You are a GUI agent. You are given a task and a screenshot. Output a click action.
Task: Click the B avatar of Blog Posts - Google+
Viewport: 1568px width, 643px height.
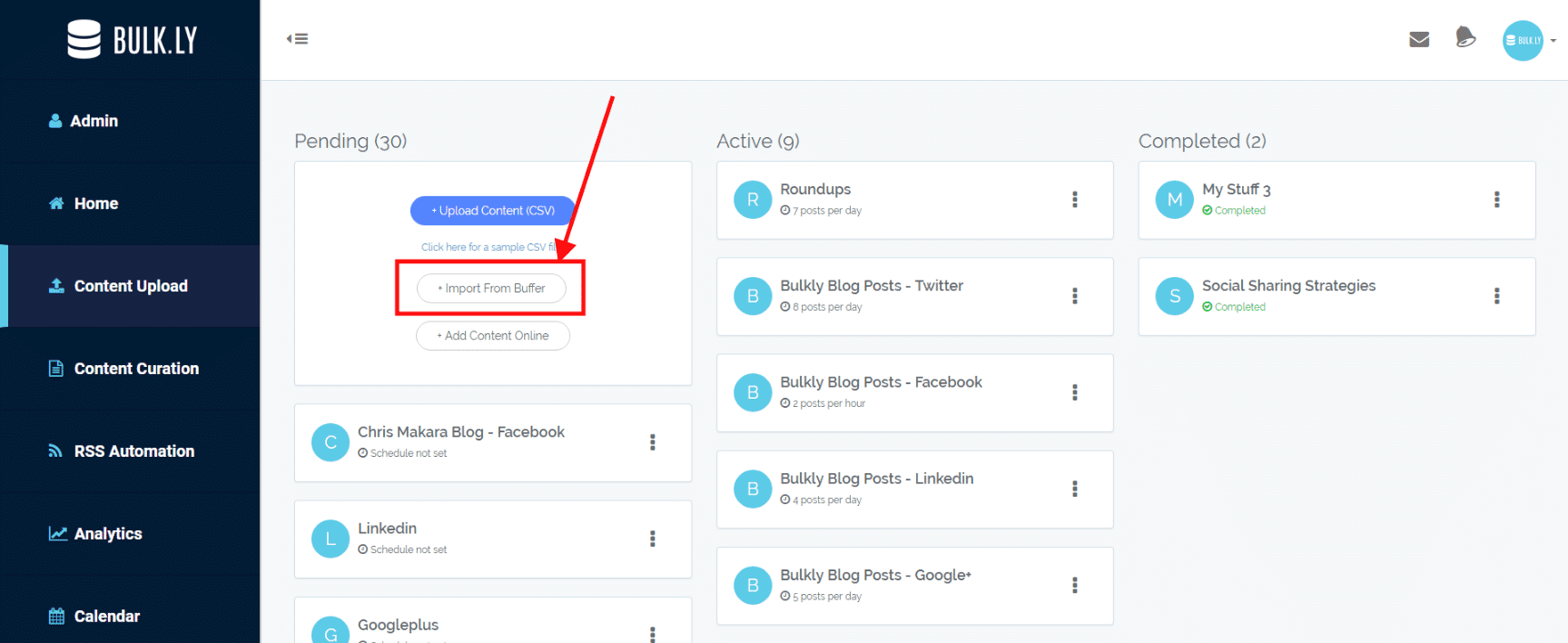(753, 586)
